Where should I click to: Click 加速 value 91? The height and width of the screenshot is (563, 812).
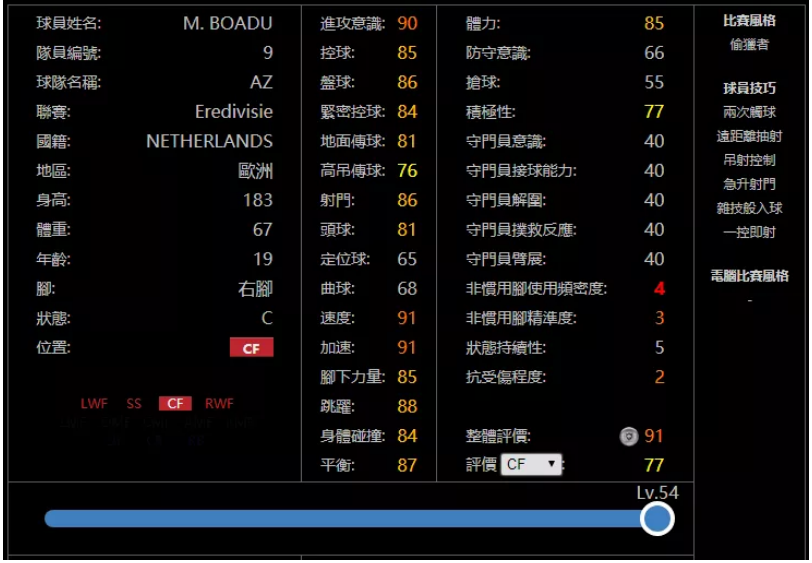[407, 348]
